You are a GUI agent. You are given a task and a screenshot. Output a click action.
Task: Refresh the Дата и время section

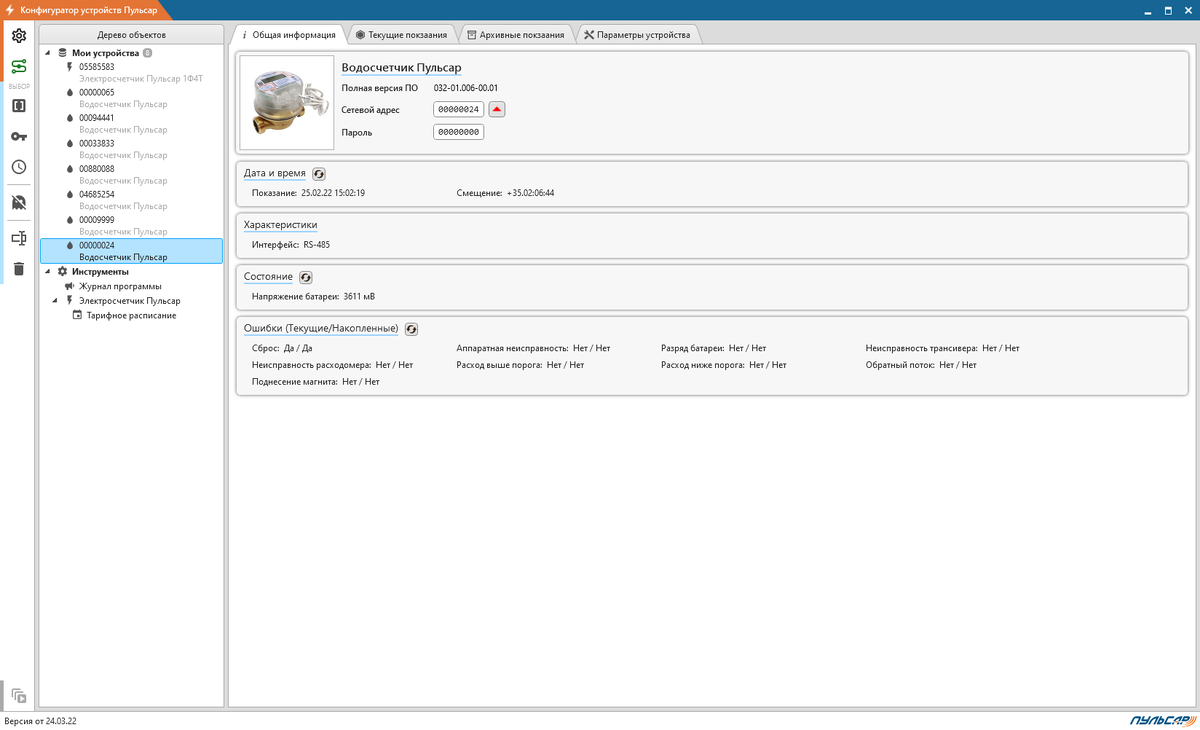pos(319,174)
